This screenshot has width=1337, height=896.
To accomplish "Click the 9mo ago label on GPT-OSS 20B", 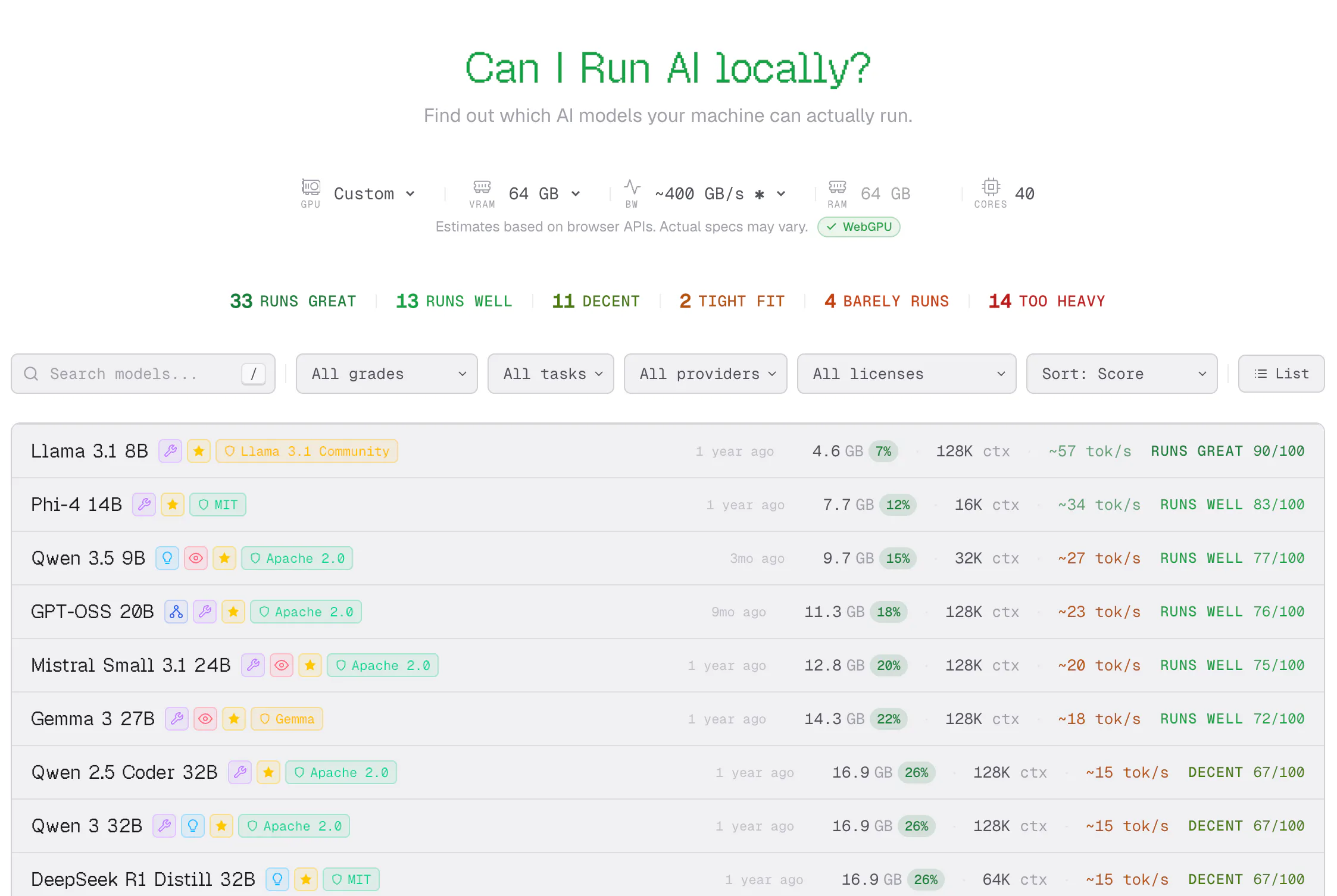I will tap(739, 612).
